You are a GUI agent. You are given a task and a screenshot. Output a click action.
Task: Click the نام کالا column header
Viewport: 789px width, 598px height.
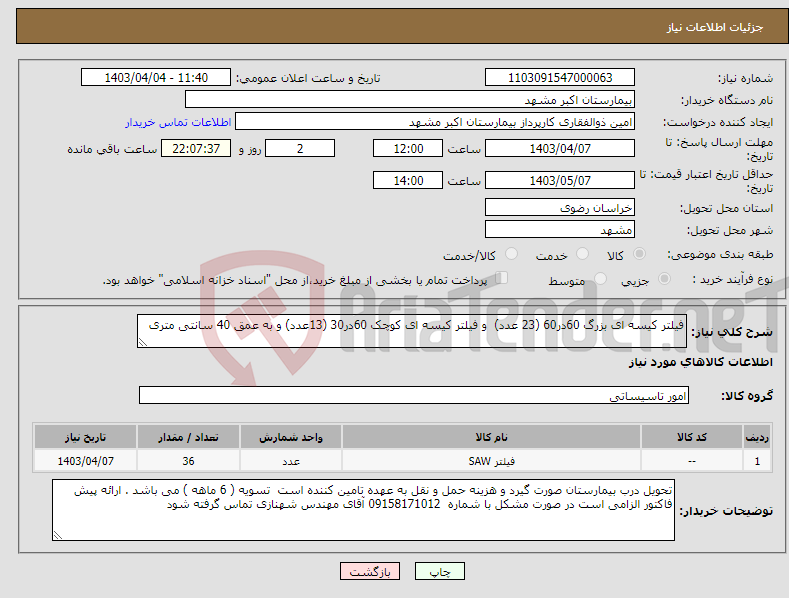click(491, 437)
